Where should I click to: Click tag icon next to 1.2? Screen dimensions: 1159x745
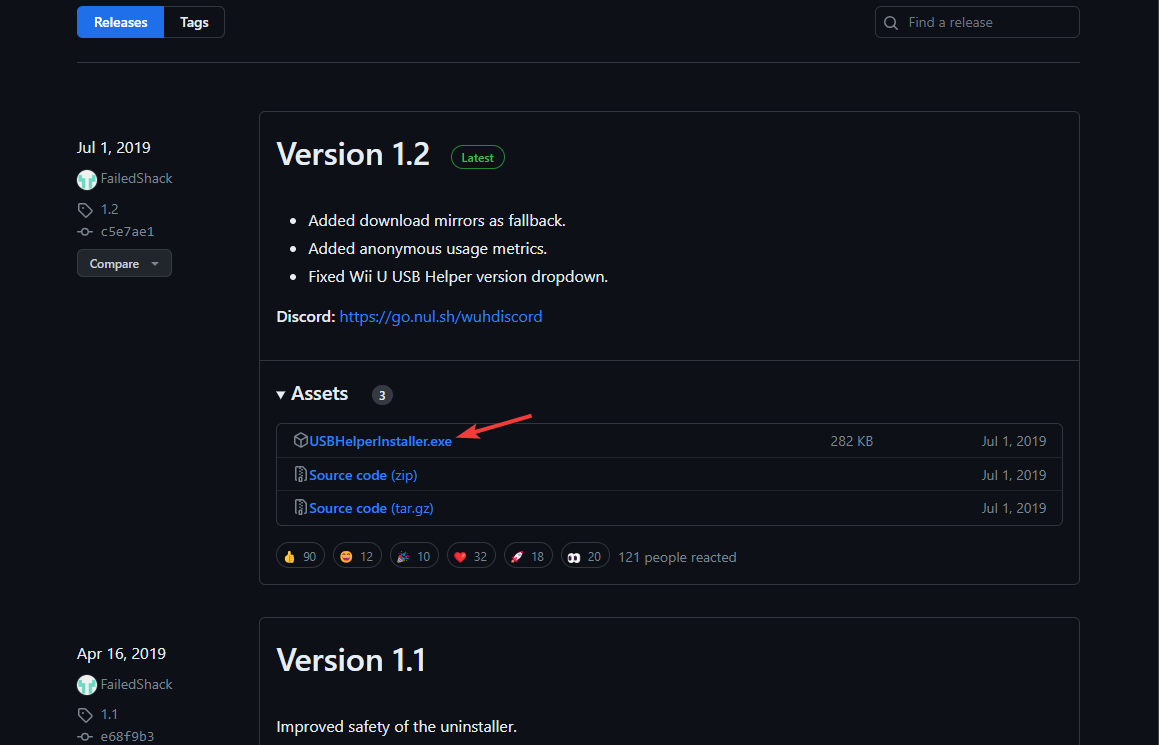coord(85,210)
